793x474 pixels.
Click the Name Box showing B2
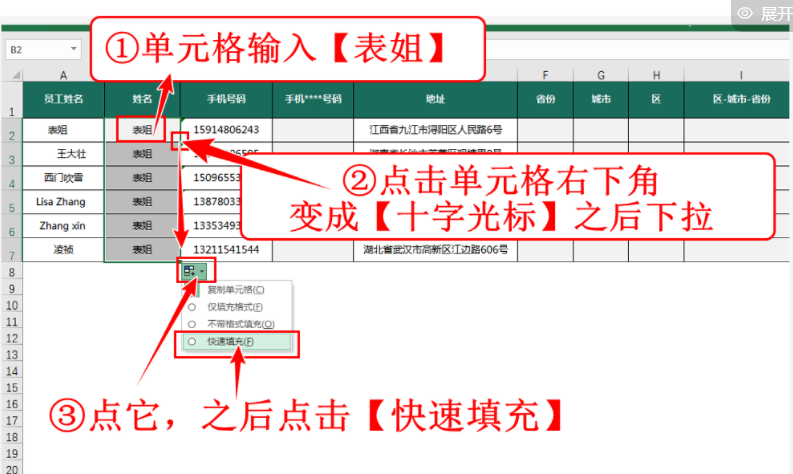pos(36,49)
